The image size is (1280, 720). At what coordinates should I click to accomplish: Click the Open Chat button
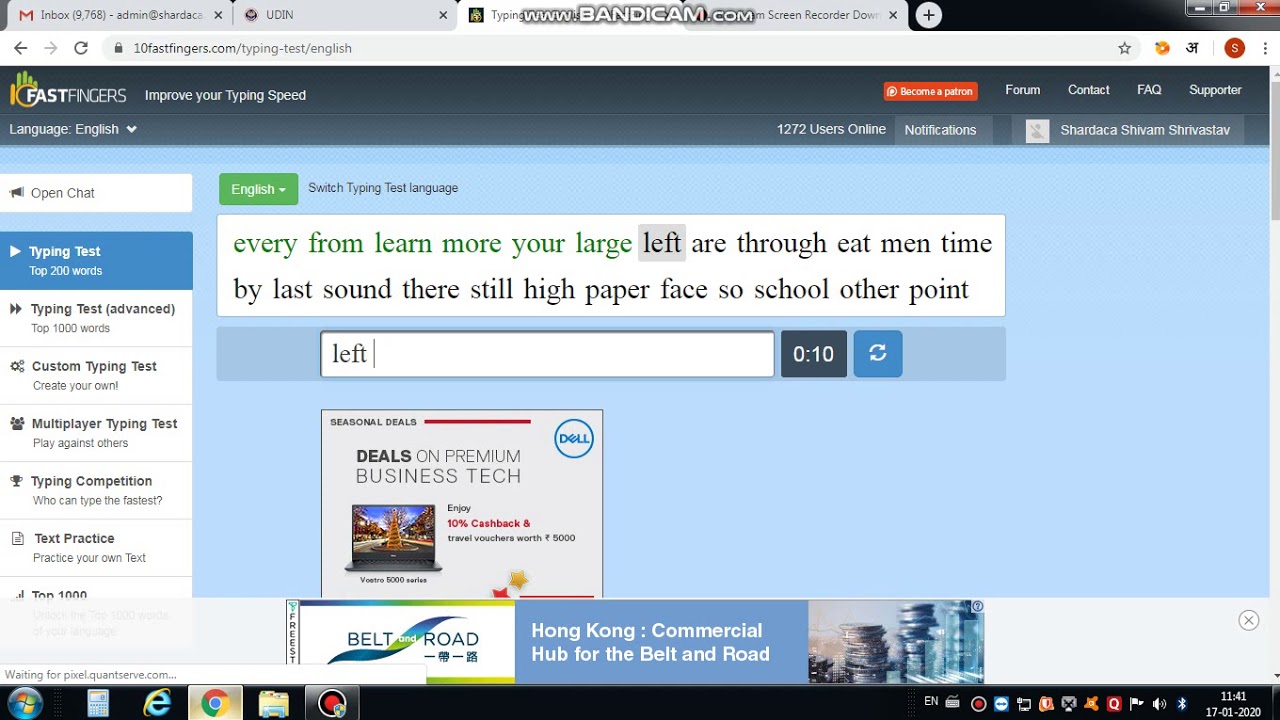(x=96, y=193)
